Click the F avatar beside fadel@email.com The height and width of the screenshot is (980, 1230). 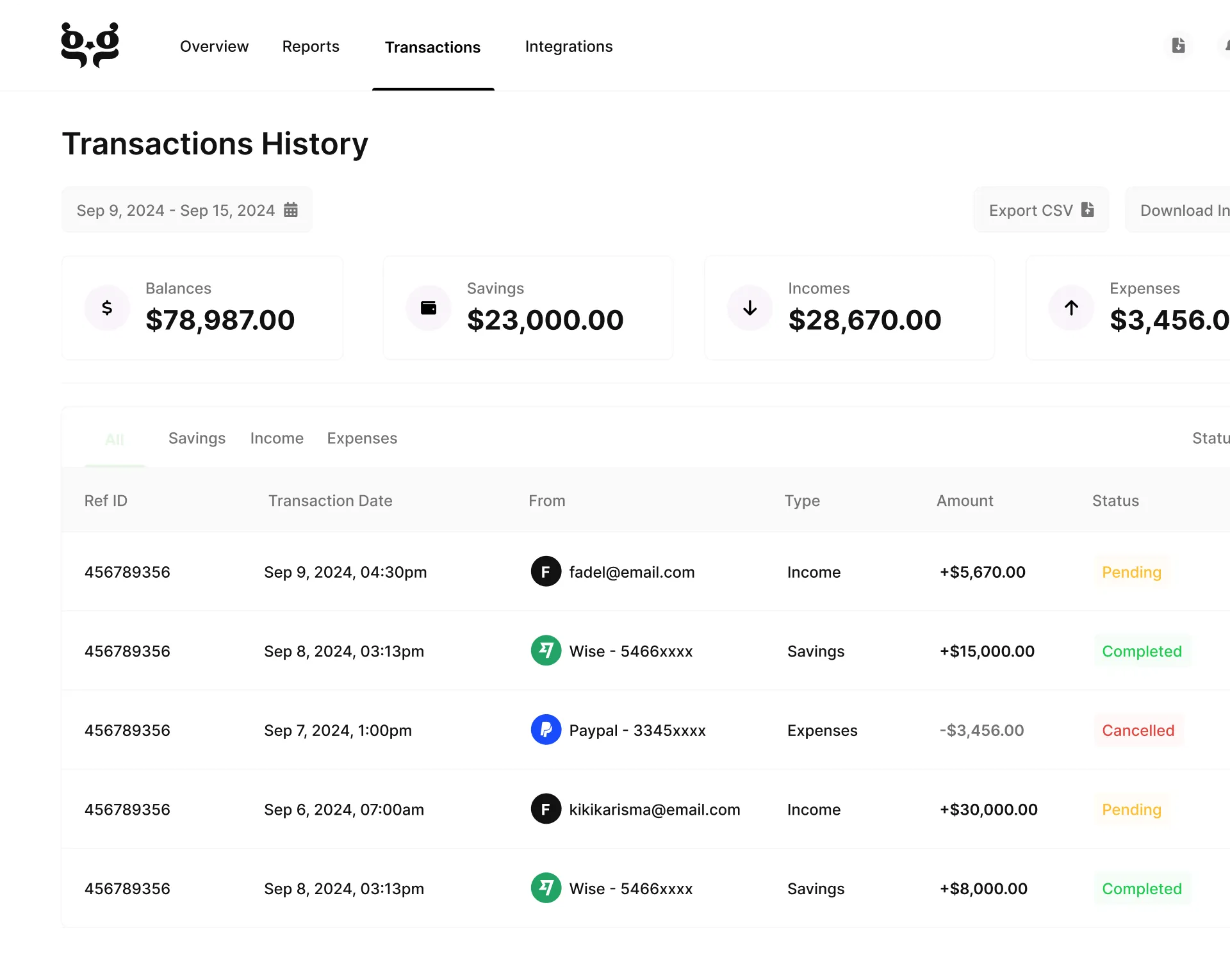coord(546,571)
